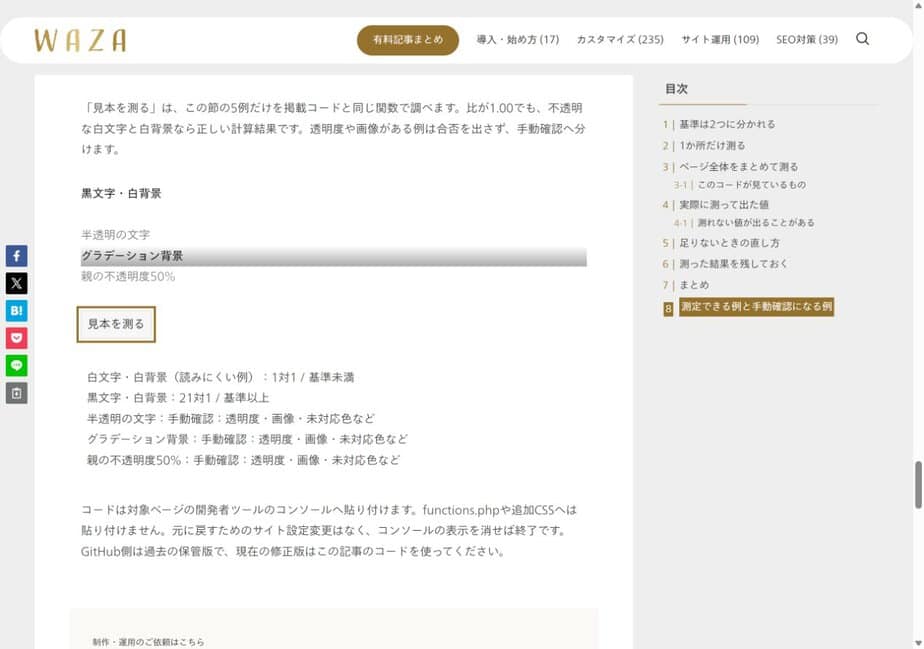Jump to 測った結果を残しておく section

(733, 263)
